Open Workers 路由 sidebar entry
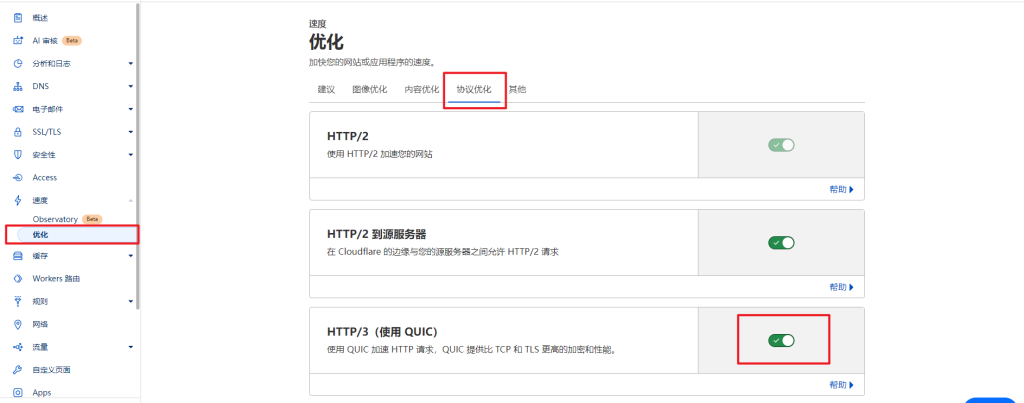1024x403 pixels. (56, 279)
